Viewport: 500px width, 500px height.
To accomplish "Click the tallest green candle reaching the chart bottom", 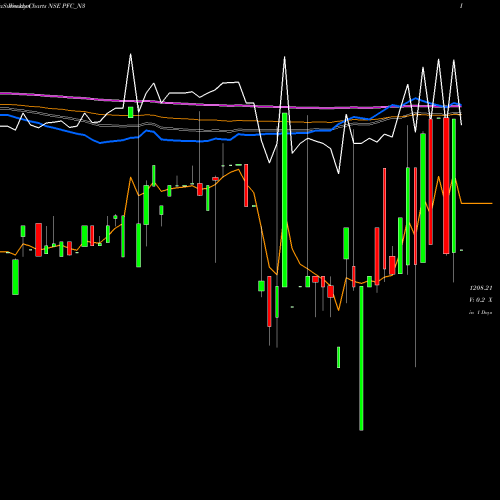I will click(361, 358).
